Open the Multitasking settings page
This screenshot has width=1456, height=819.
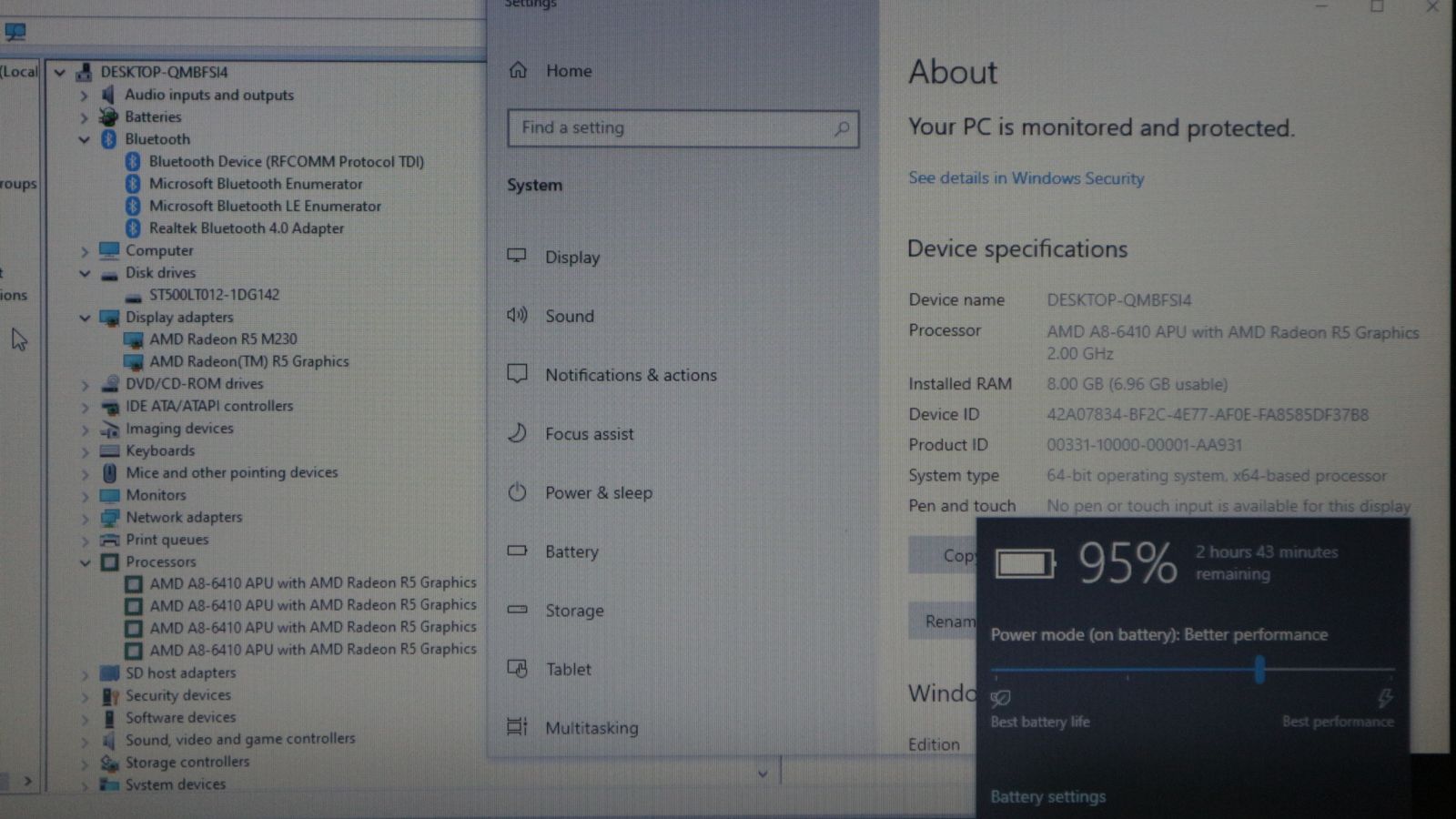[x=591, y=728]
